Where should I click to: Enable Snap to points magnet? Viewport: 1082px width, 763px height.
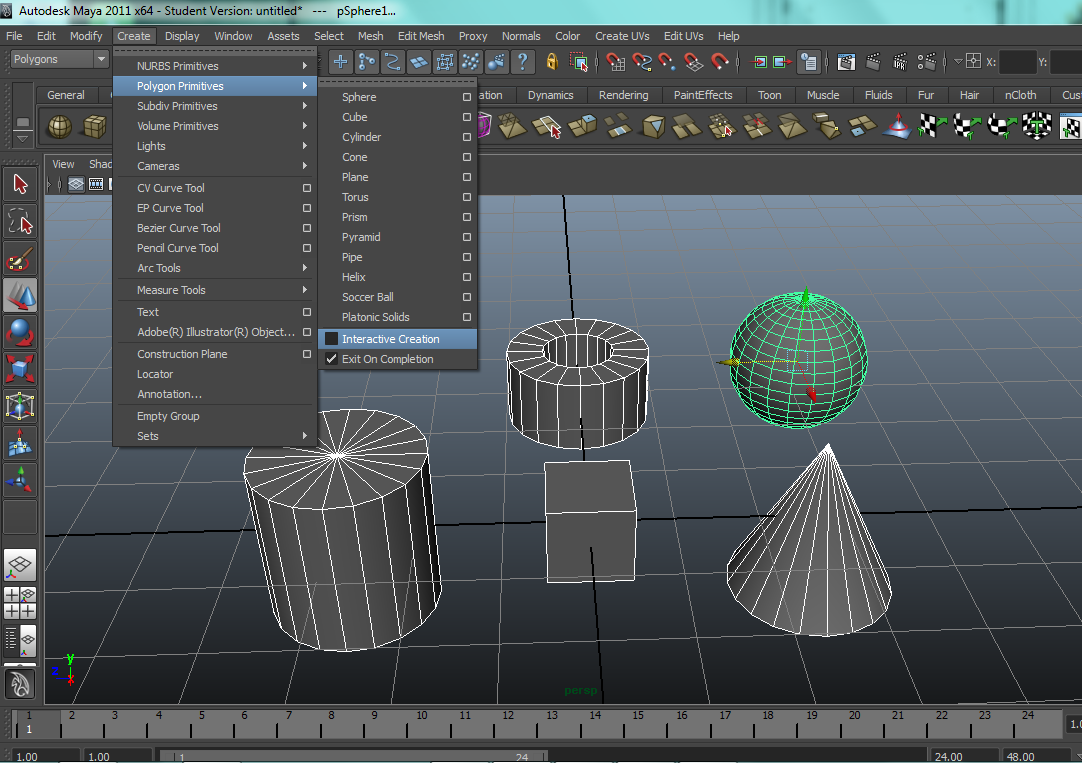click(x=667, y=62)
